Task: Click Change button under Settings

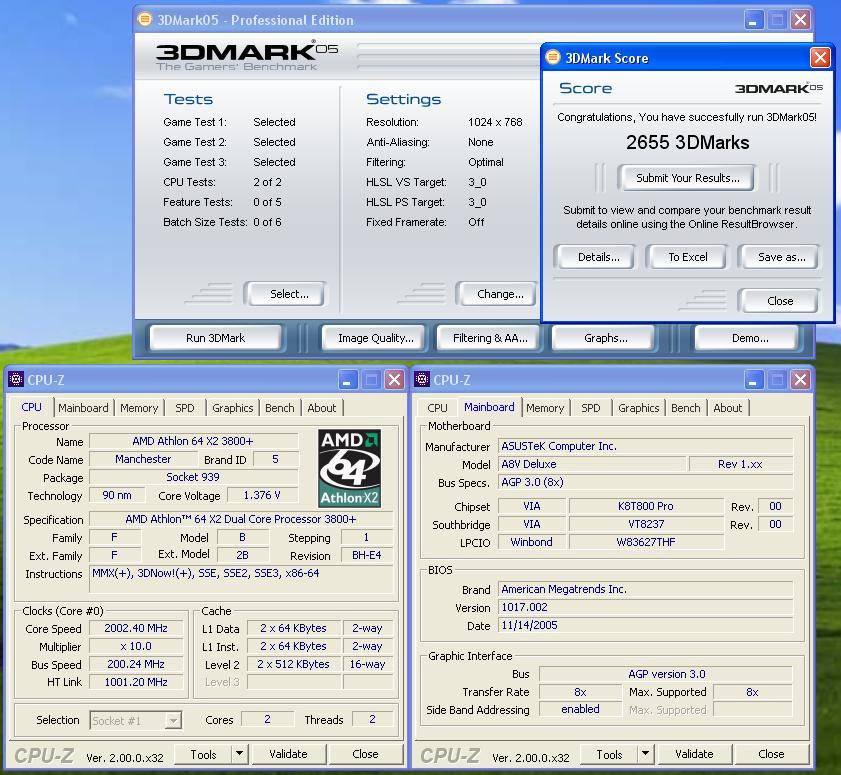Action: click(497, 294)
